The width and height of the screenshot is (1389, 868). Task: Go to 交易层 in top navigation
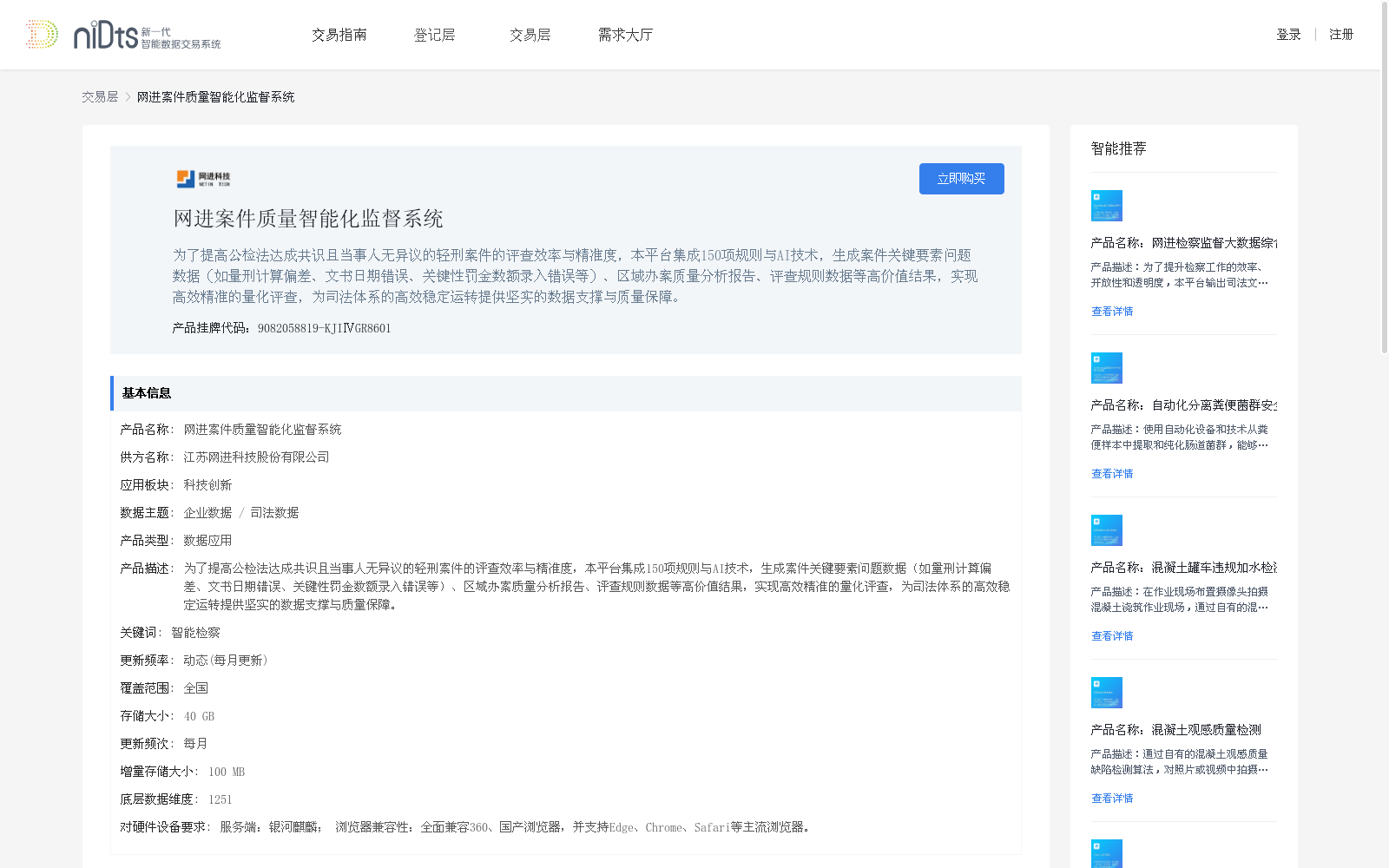coord(530,35)
